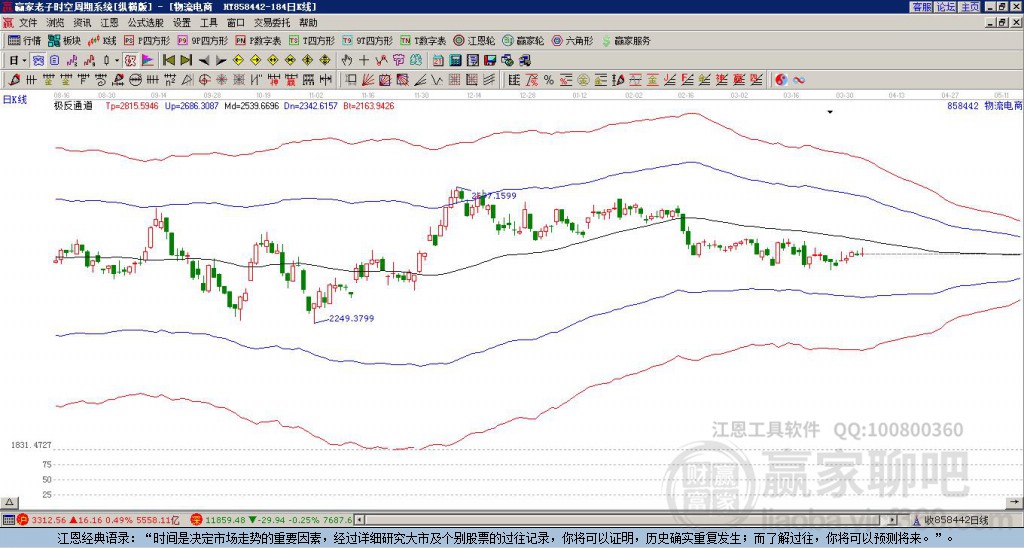The width and height of the screenshot is (1024, 548).
Task: Click the calendar date icon
Action: click(x=438, y=61)
